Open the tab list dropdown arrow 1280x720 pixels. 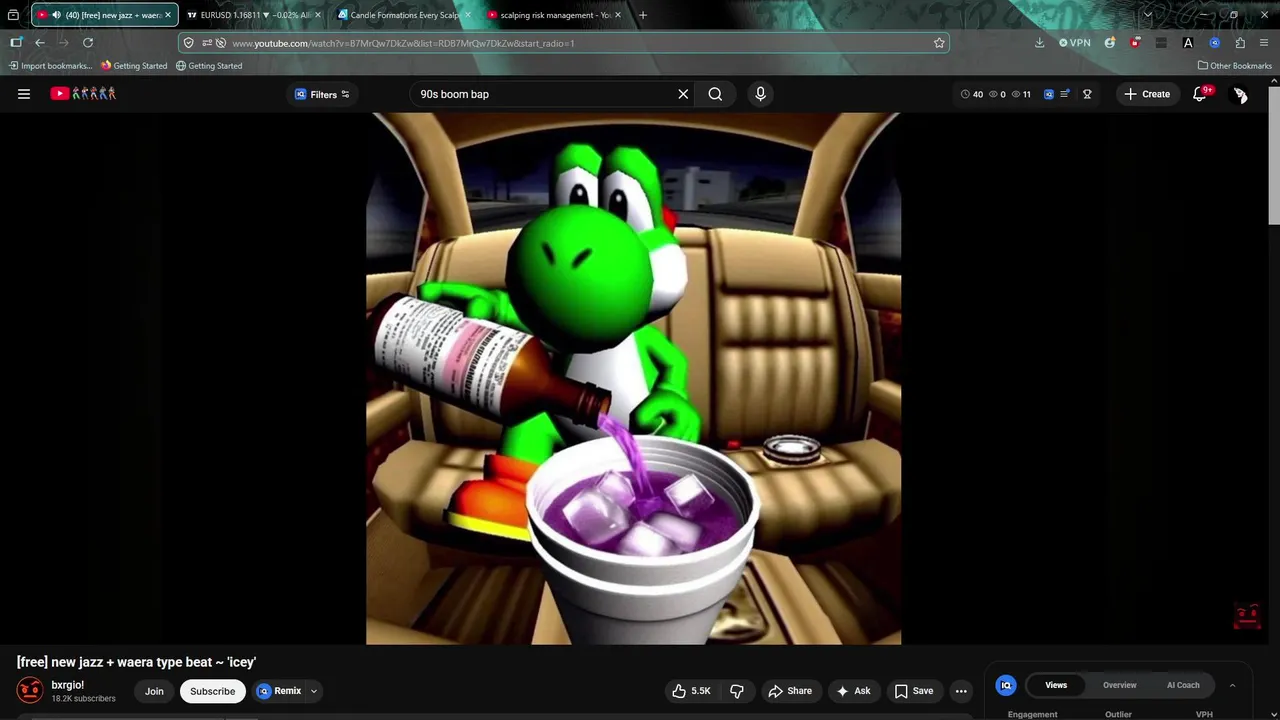[1147, 15]
